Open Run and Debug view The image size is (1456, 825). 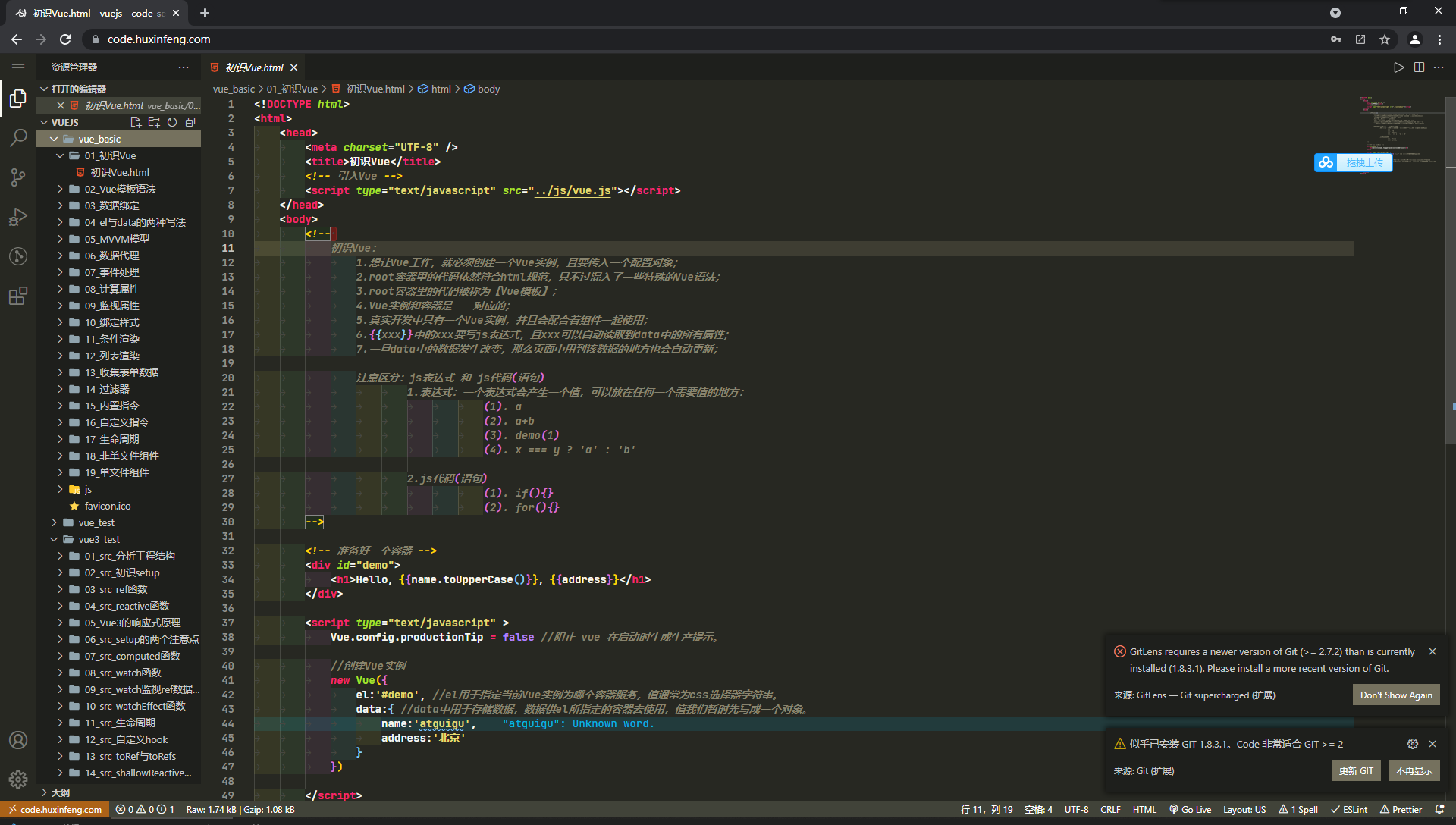pos(18,217)
